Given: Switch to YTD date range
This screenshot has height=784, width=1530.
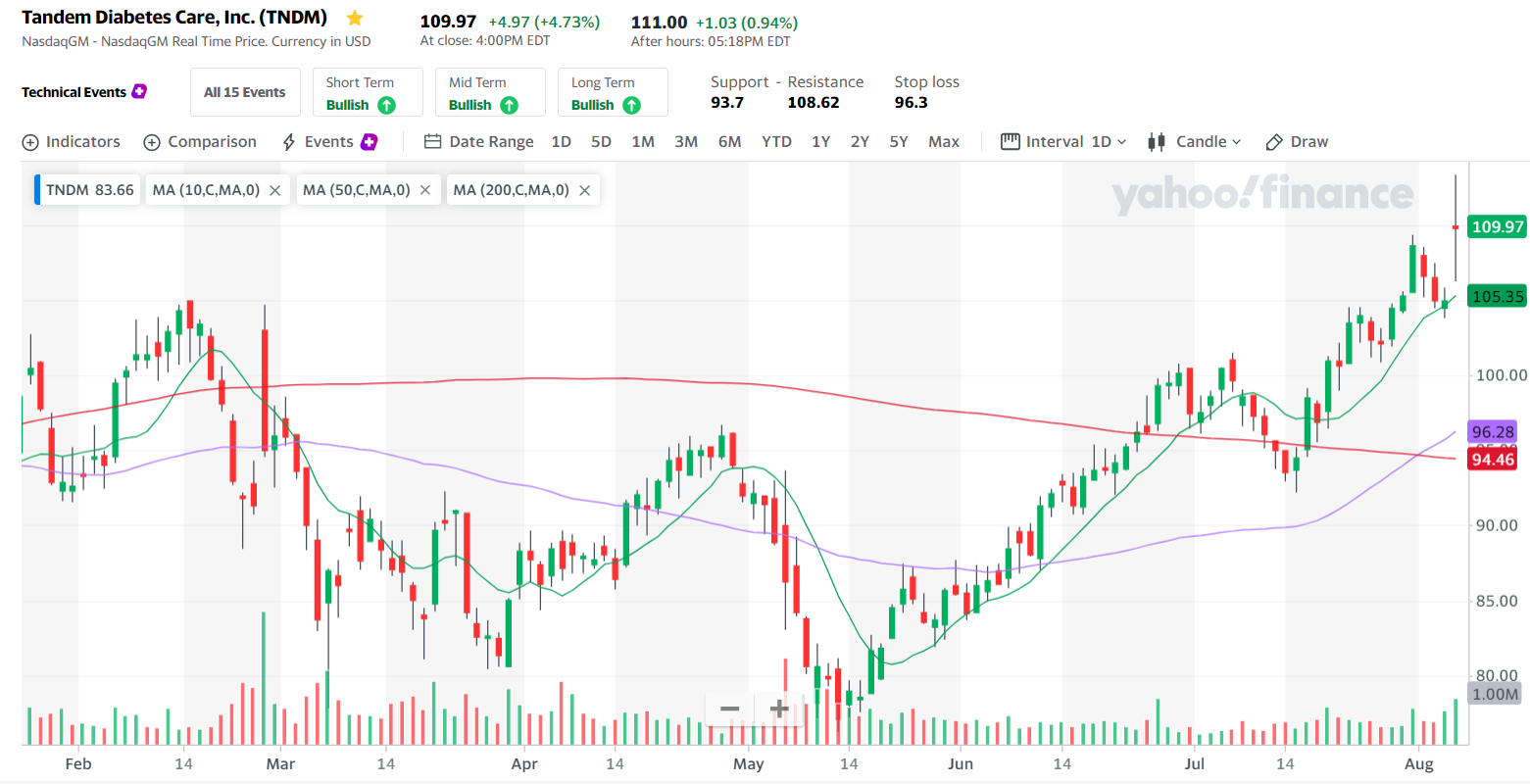Looking at the screenshot, I should tap(776, 142).
